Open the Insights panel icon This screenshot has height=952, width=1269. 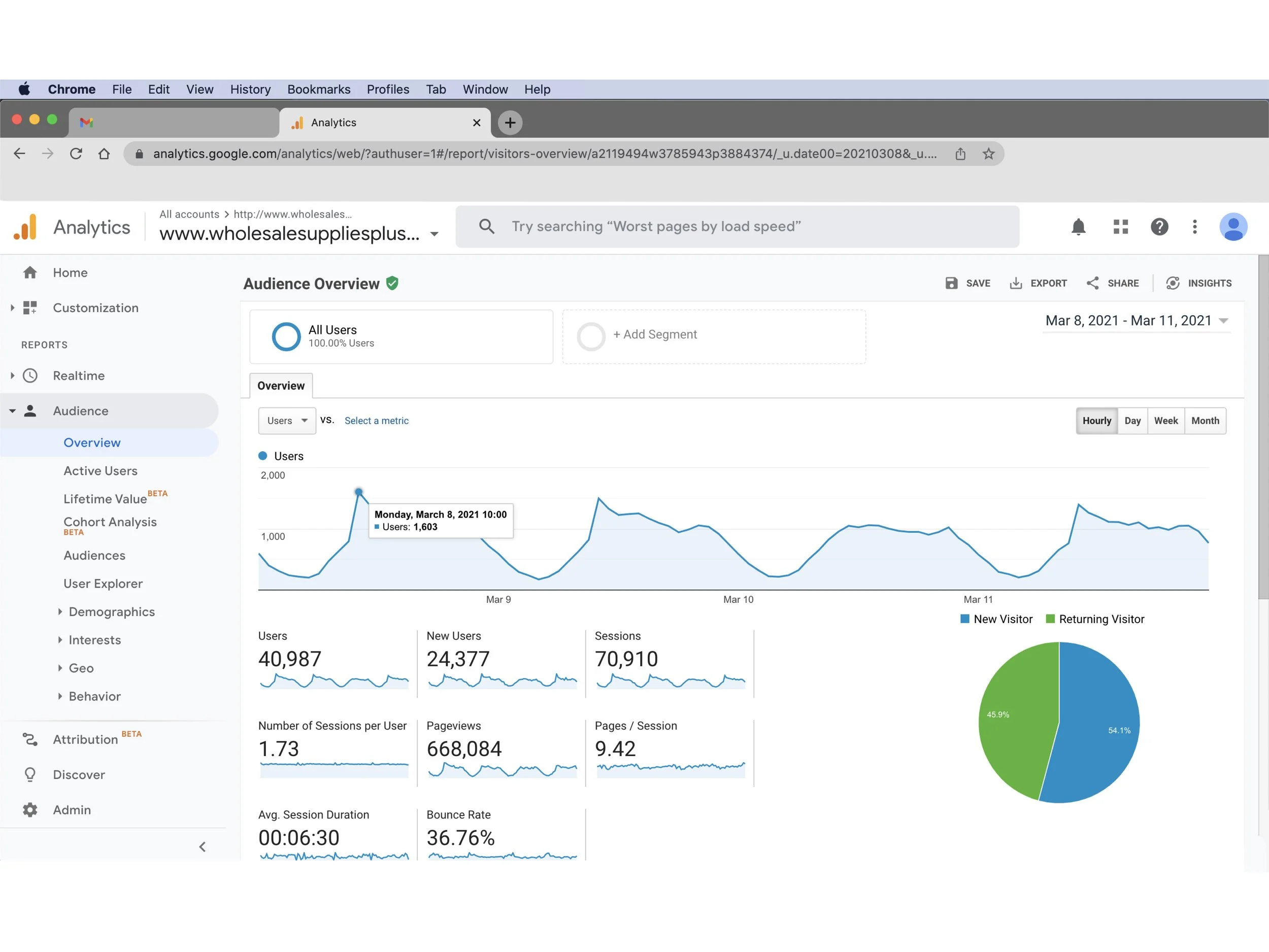pos(1173,283)
